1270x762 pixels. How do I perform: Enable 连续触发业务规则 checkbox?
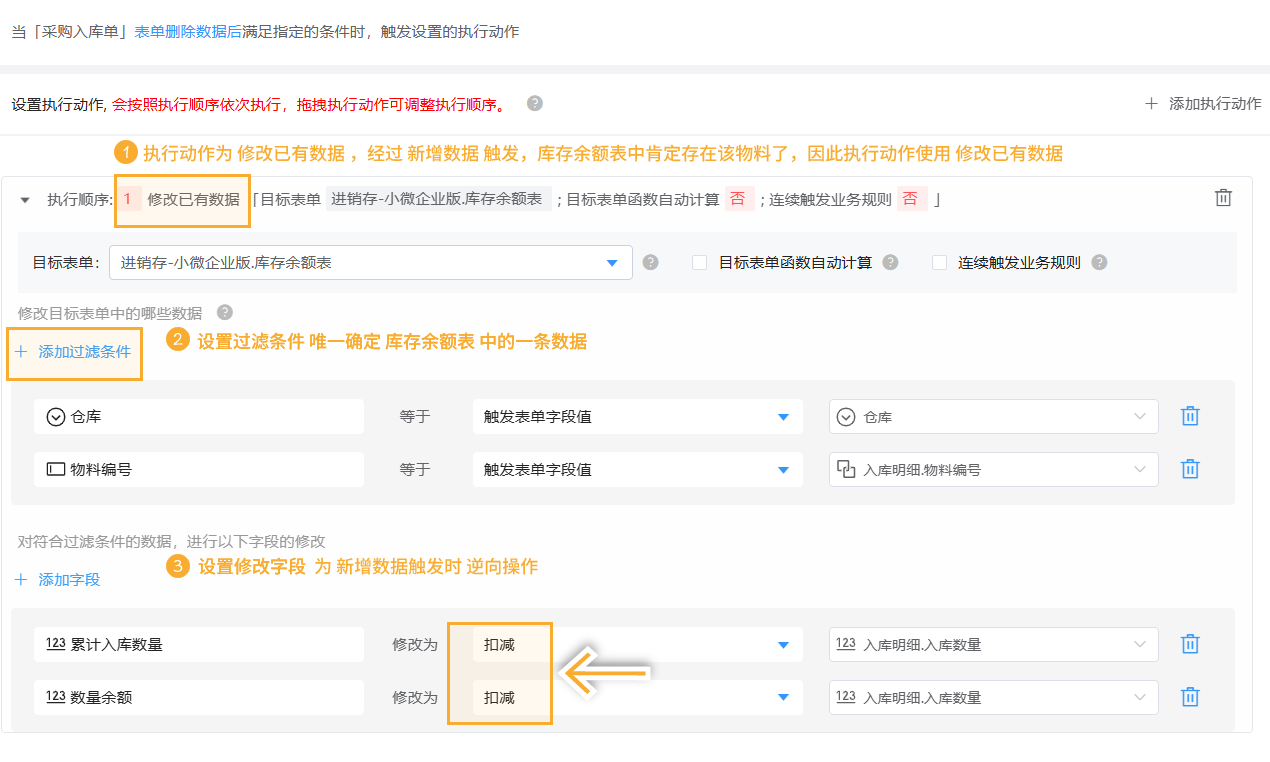pos(939,262)
